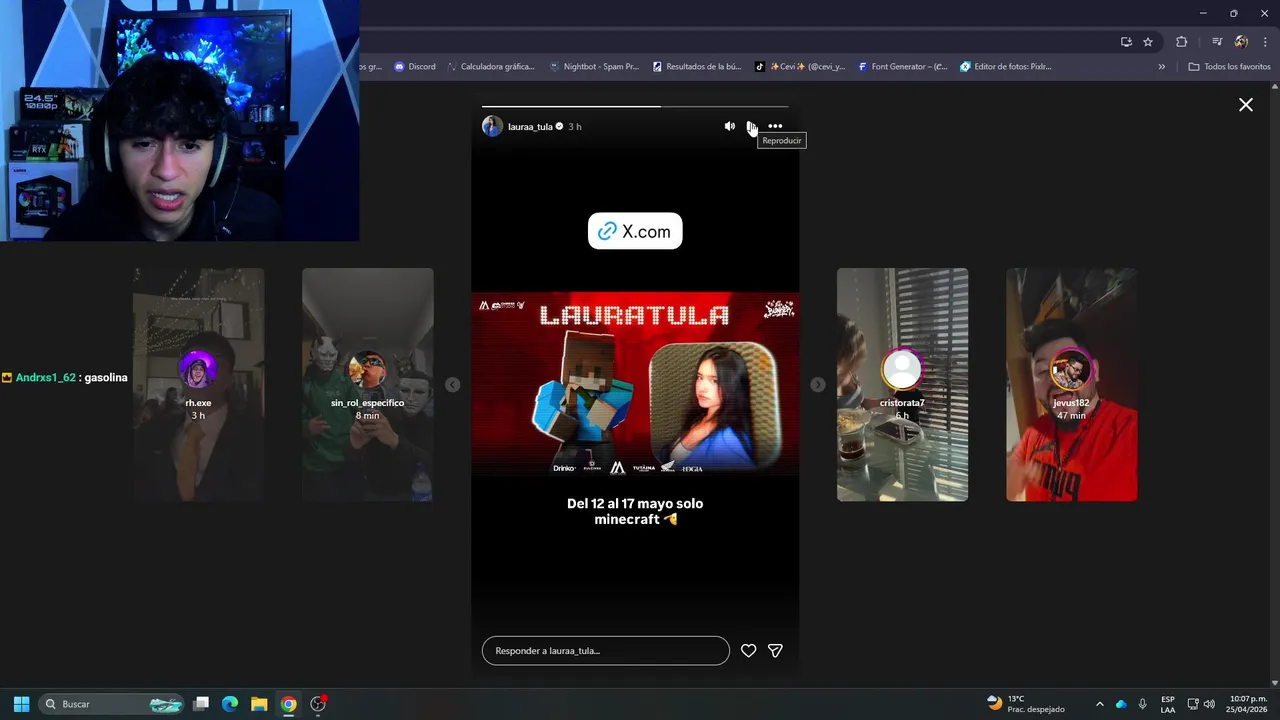Image resolution: width=1280 pixels, height=720 pixels.
Task: Open the weather widget showing 13°C
Action: coord(1025,704)
